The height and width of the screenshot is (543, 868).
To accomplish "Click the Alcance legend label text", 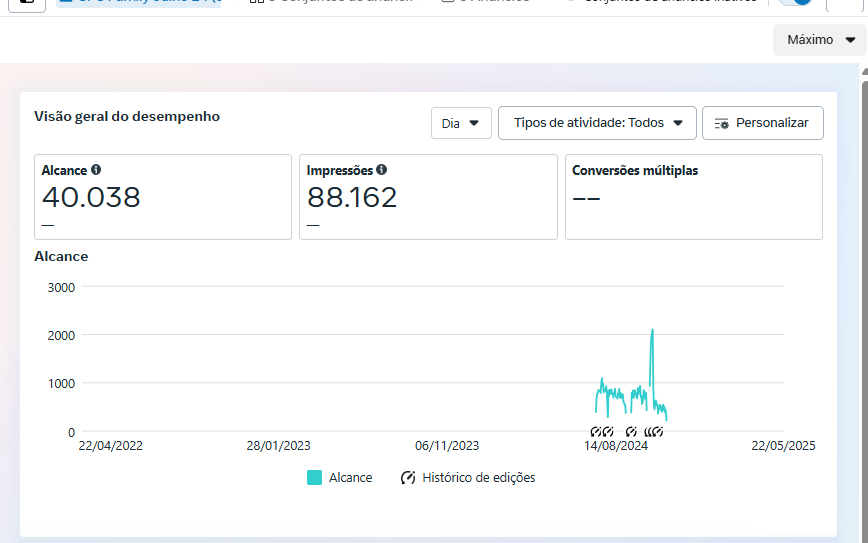I will tap(350, 478).
